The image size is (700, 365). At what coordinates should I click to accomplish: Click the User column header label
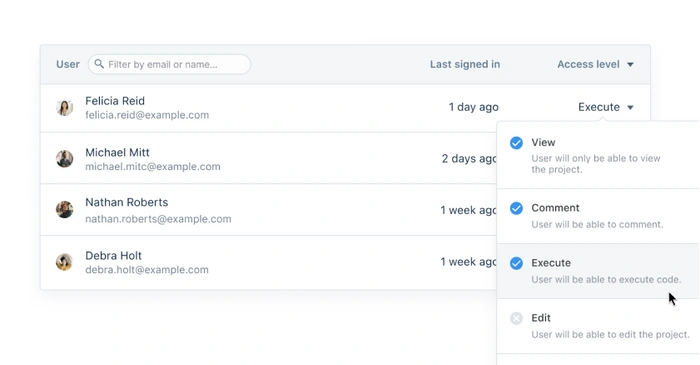[68, 64]
